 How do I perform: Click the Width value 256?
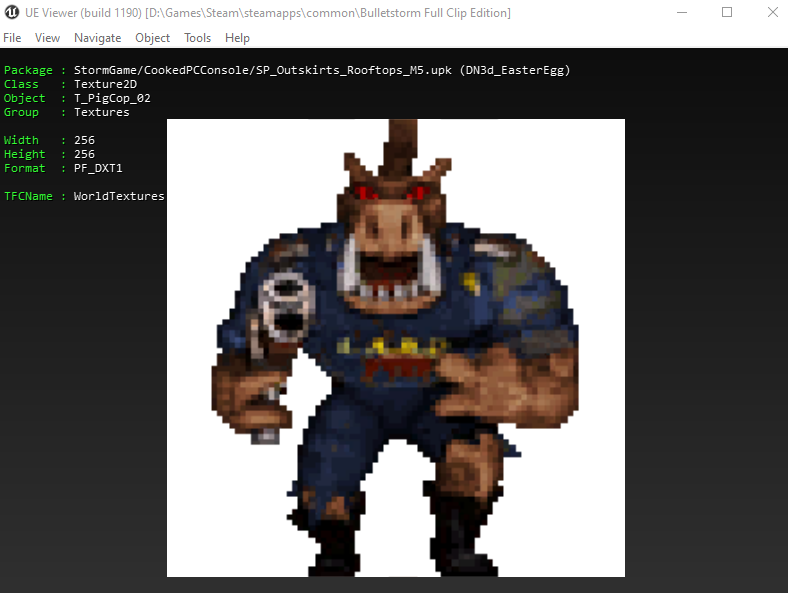tap(84, 140)
